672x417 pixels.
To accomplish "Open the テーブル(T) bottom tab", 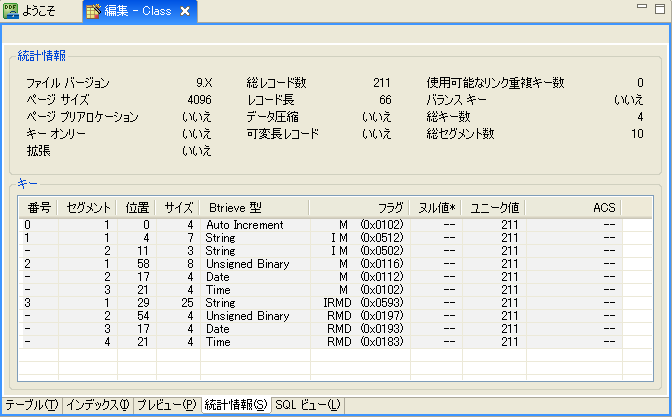I will coord(30,405).
